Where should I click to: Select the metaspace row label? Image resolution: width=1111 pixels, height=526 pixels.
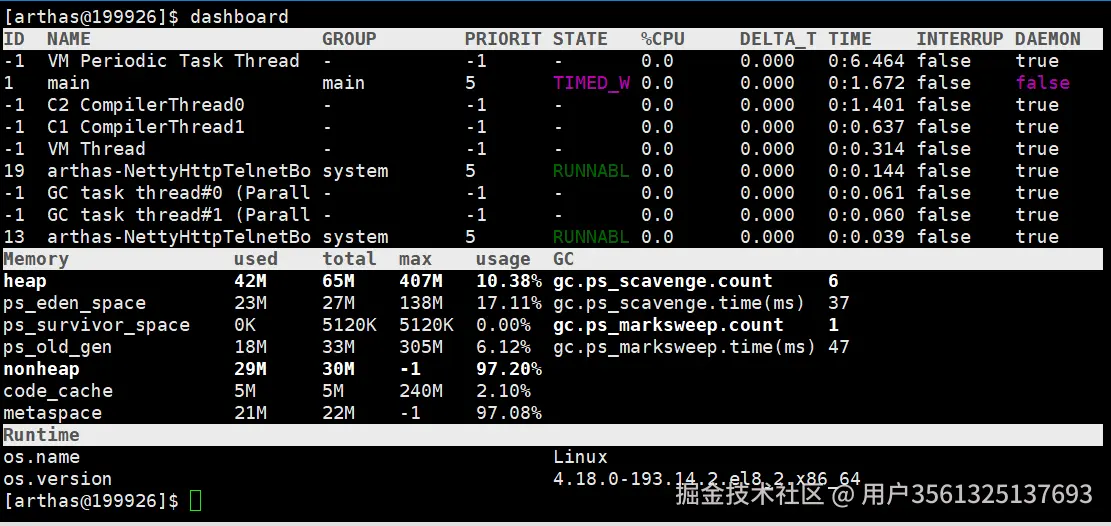point(52,413)
